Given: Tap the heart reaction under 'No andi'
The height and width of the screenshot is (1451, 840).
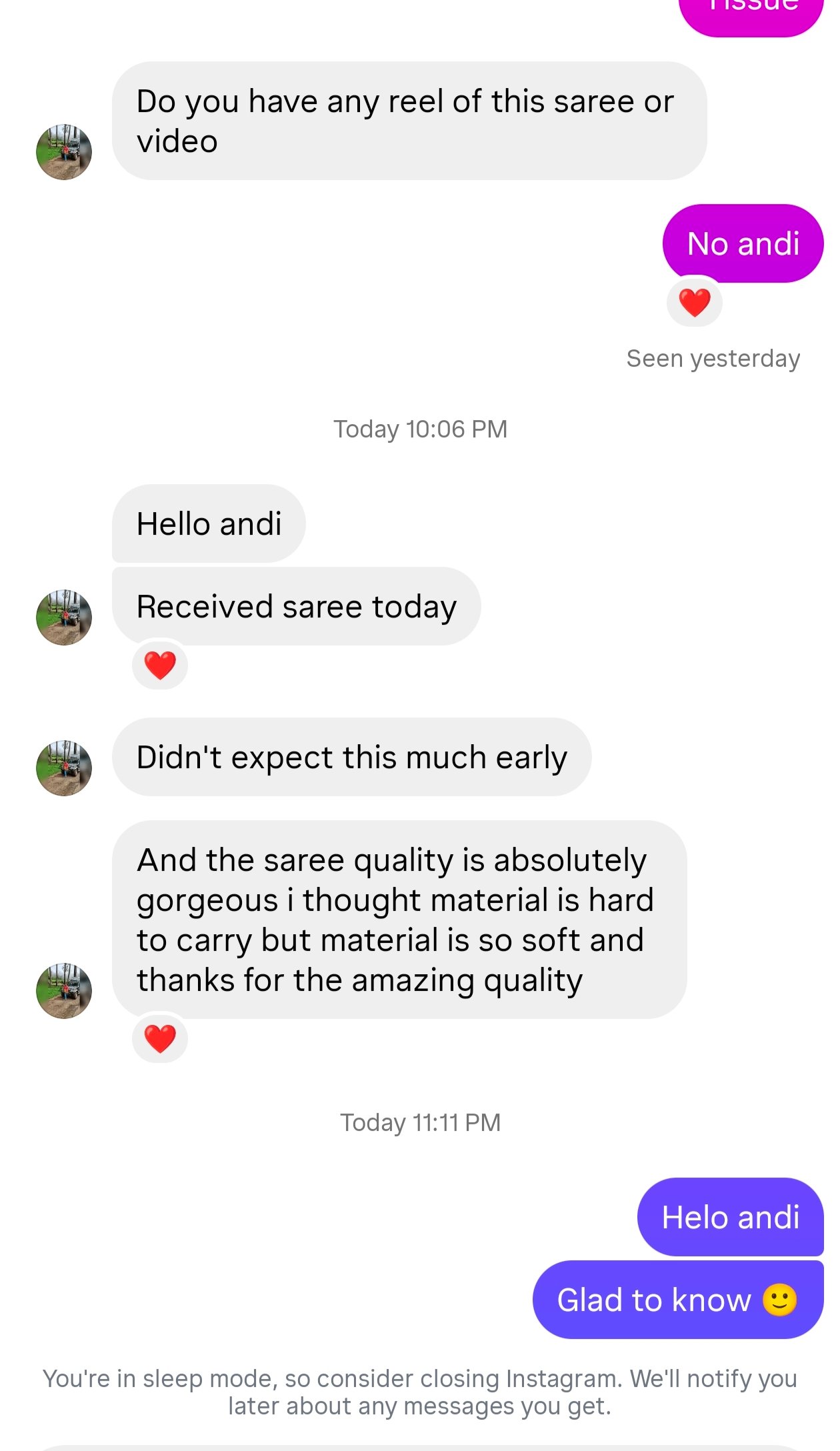Looking at the screenshot, I should [694, 302].
